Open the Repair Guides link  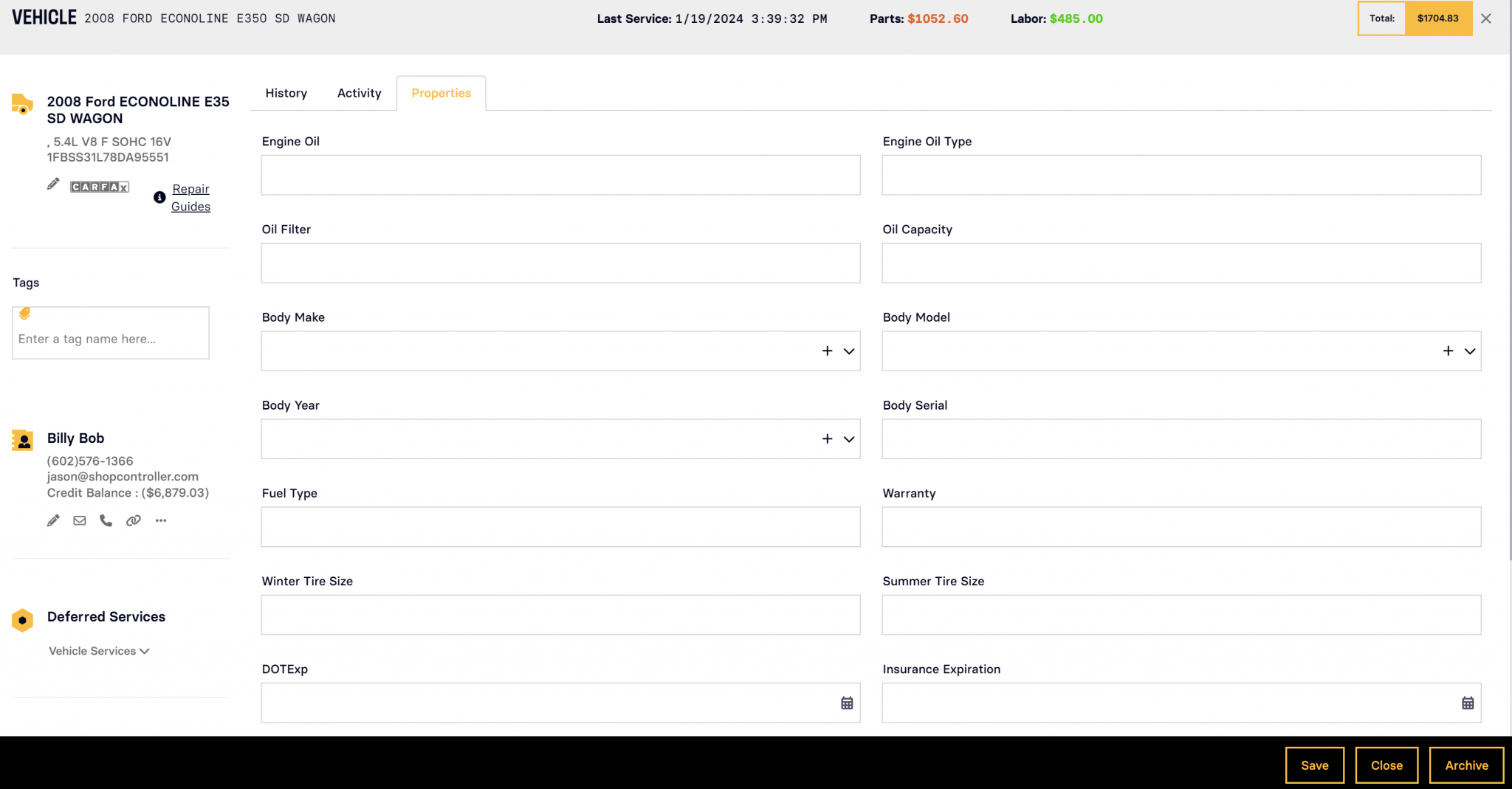coord(190,197)
